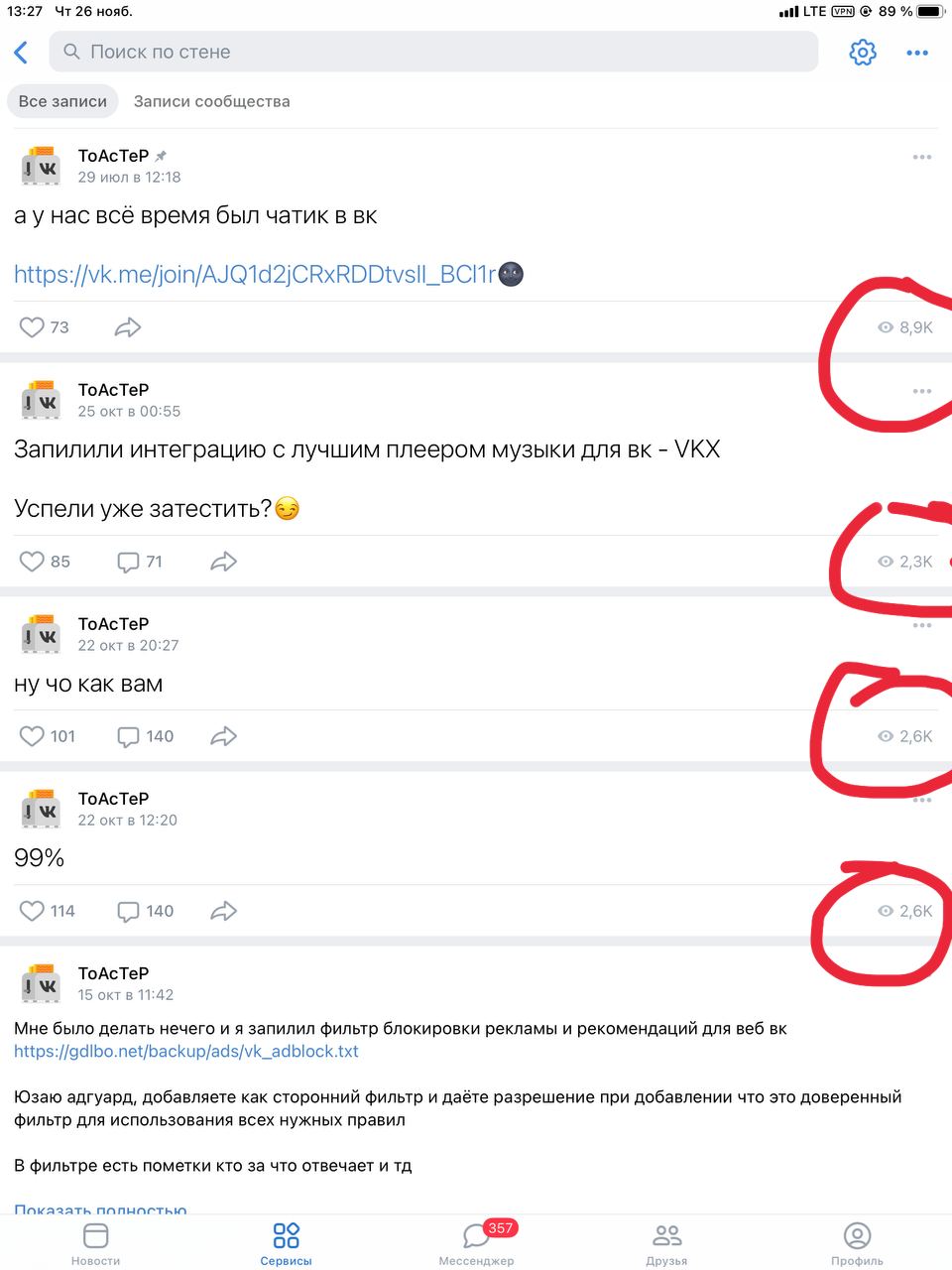Tap the back arrow icon
Screen dimensions: 952x1270
coord(21,53)
